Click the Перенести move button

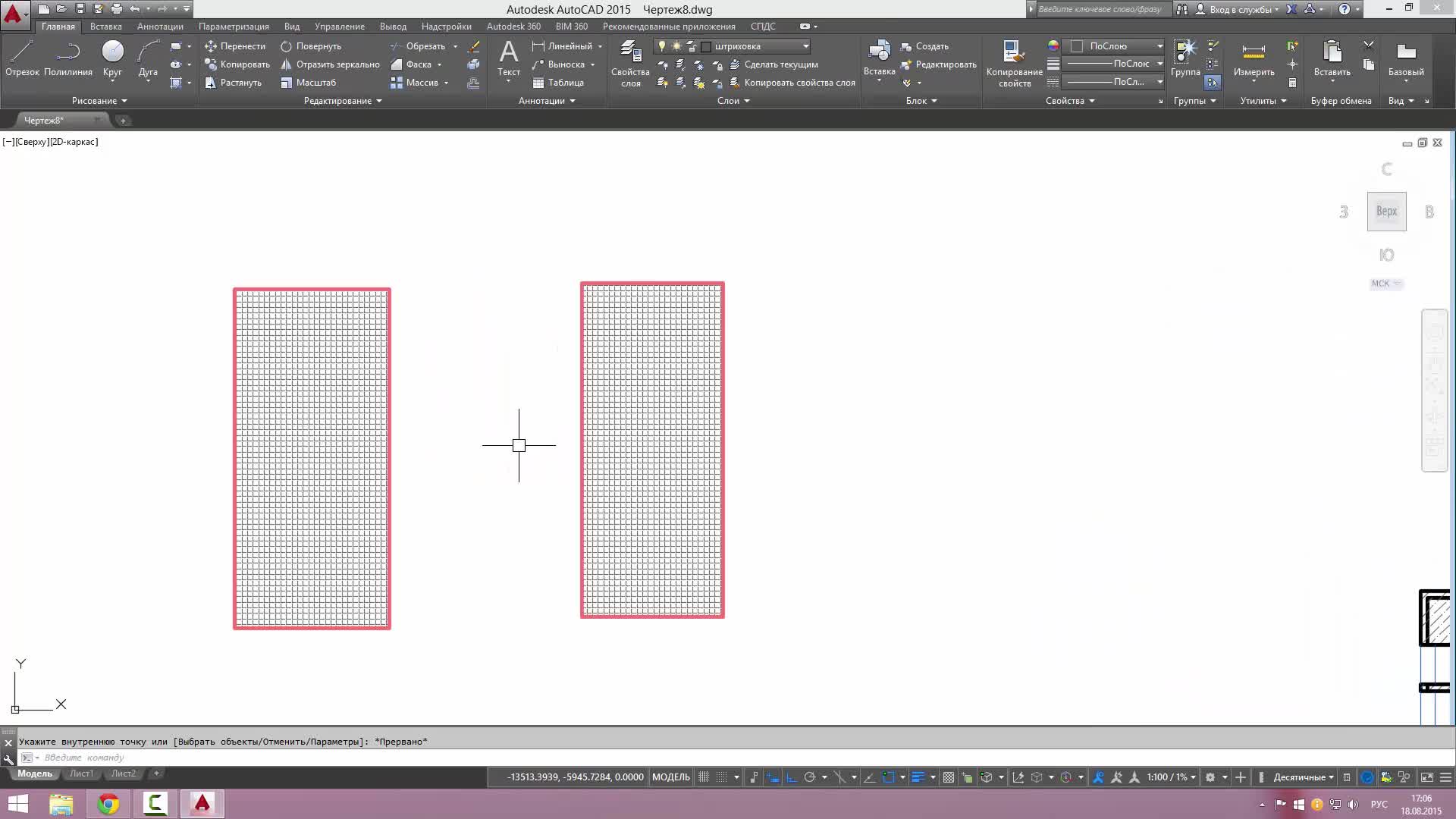[235, 46]
